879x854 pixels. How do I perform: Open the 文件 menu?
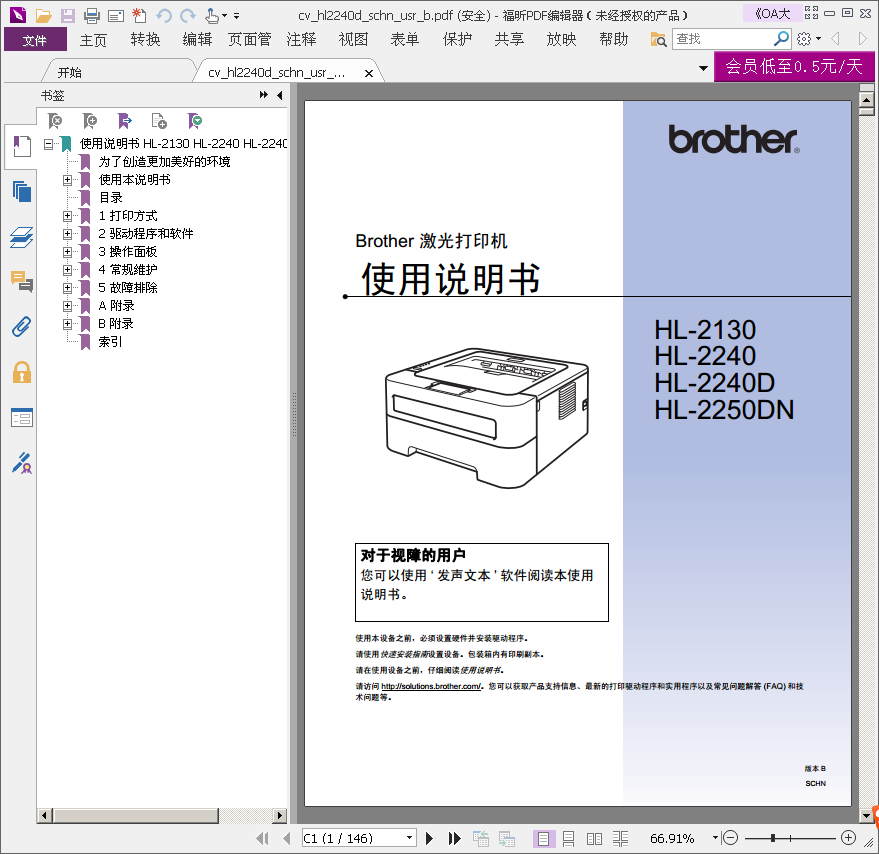click(35, 40)
